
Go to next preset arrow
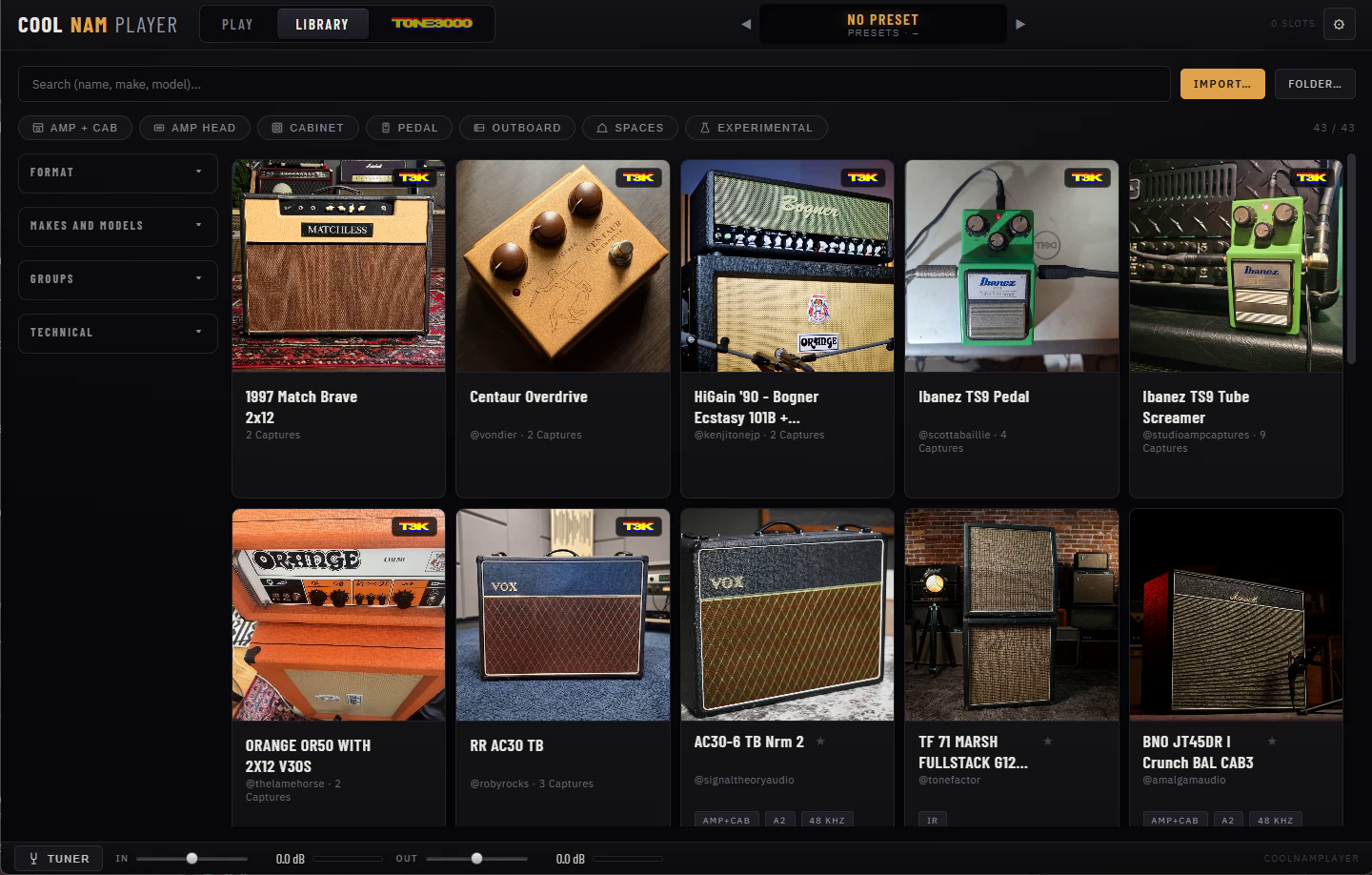tap(1020, 24)
